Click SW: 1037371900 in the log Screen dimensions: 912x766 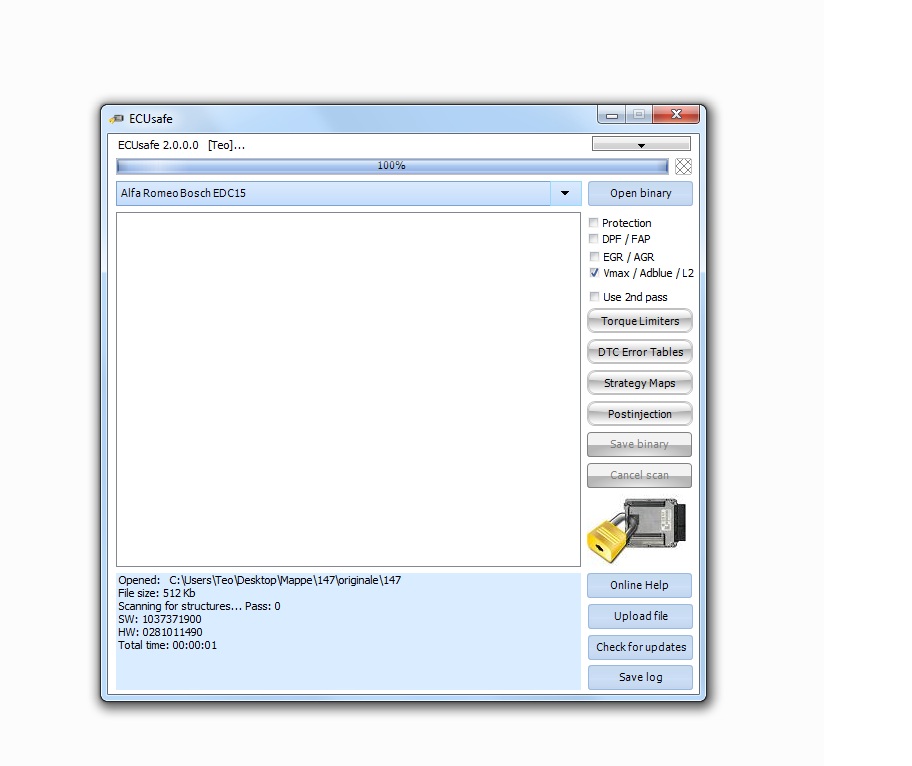[160, 619]
